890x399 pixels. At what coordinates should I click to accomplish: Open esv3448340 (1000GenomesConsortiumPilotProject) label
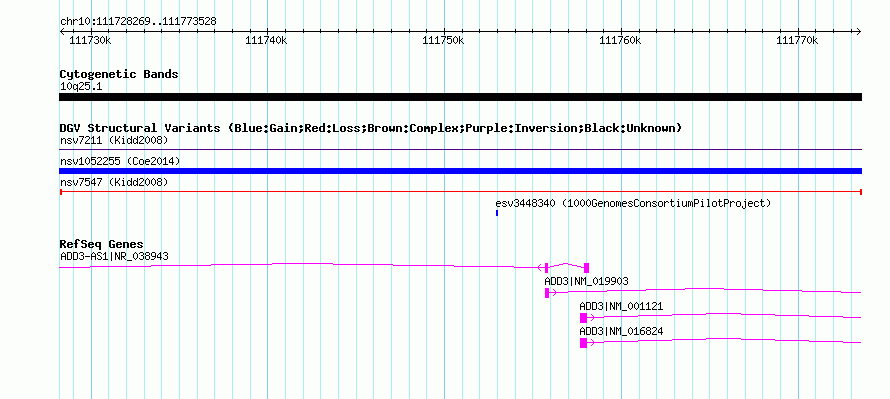click(x=633, y=203)
